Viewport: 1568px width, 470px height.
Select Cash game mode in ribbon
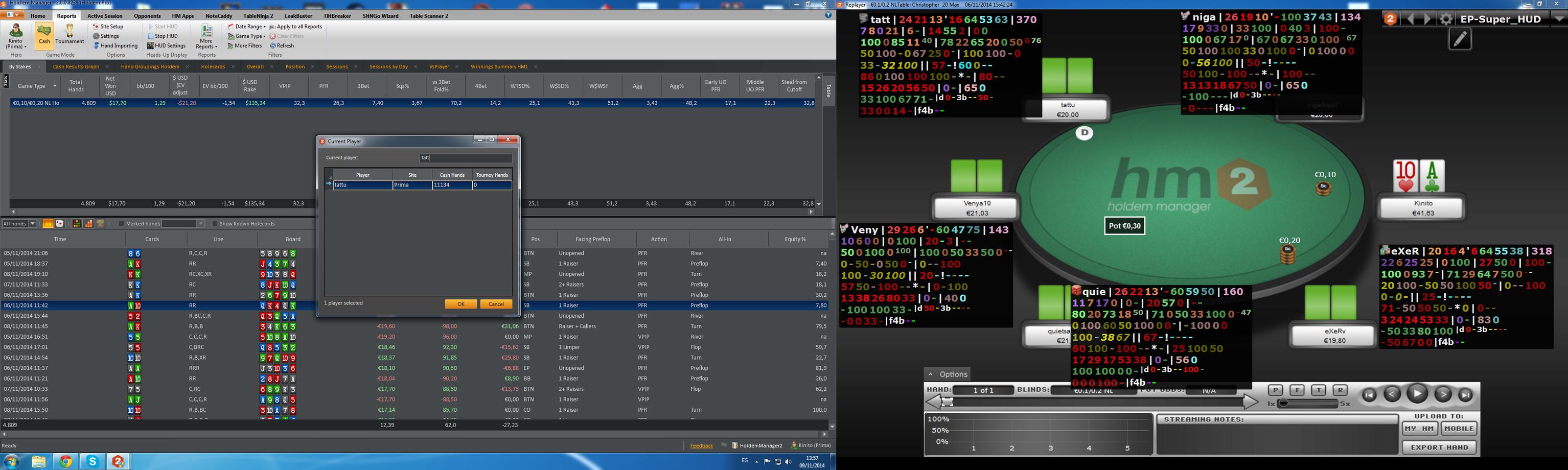(44, 35)
